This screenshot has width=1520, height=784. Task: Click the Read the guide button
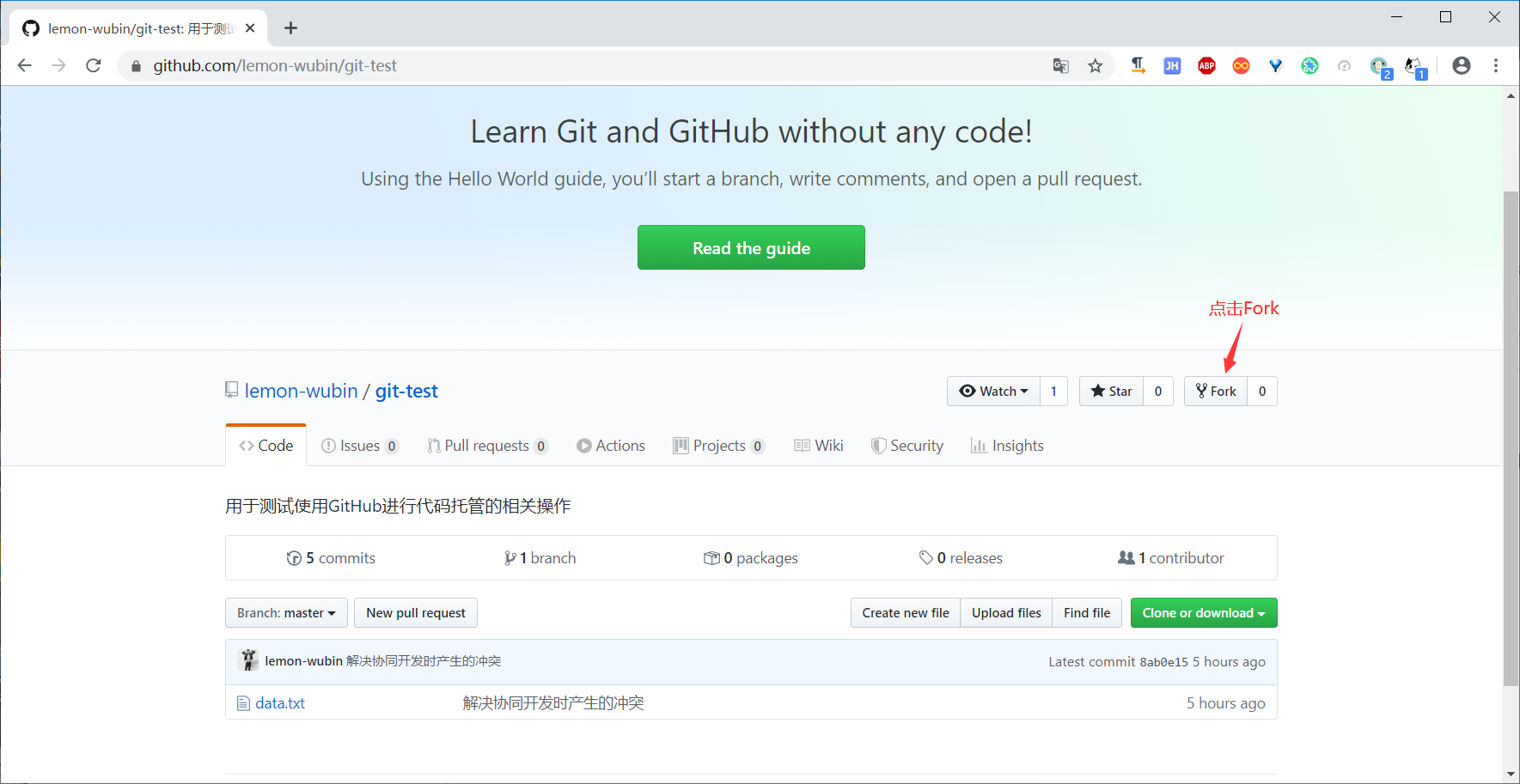coord(751,247)
